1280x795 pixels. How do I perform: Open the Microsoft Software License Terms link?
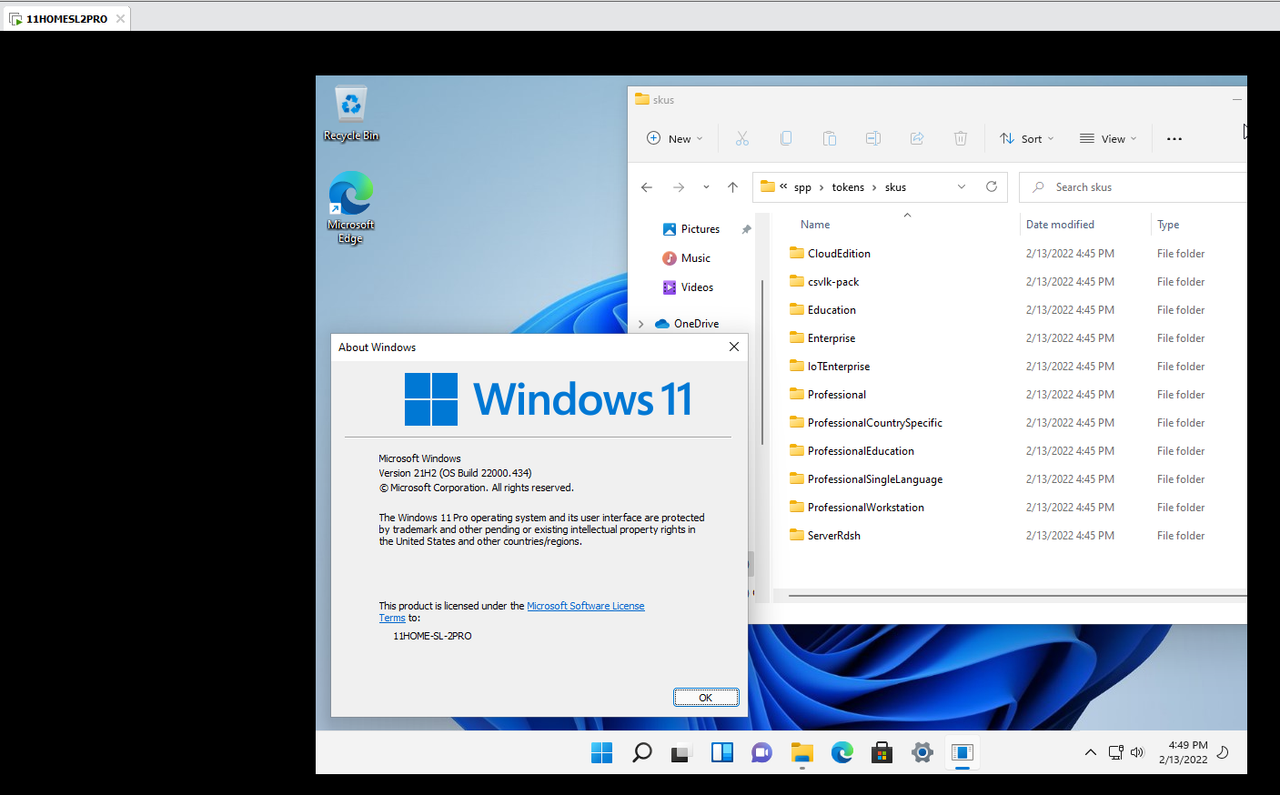point(586,606)
